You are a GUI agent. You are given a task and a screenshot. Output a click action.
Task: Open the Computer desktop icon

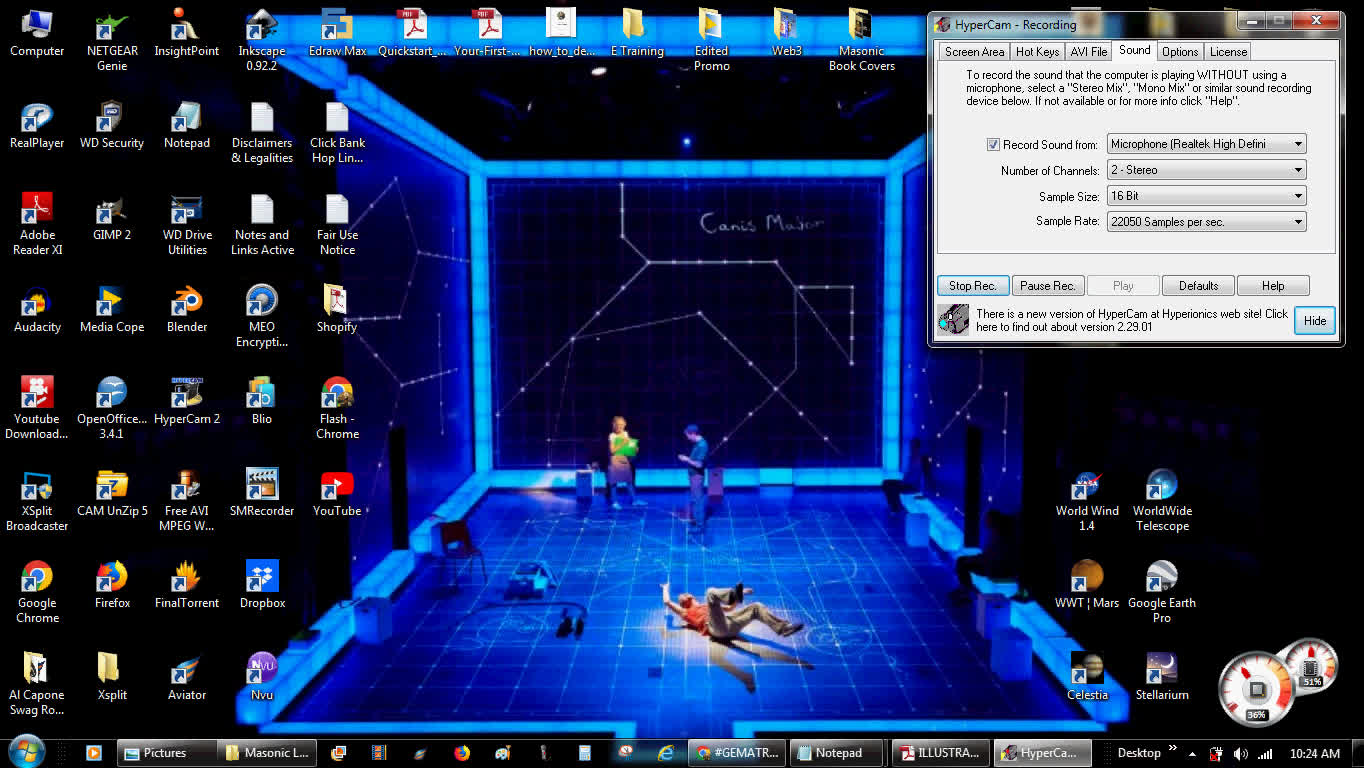coord(37,33)
